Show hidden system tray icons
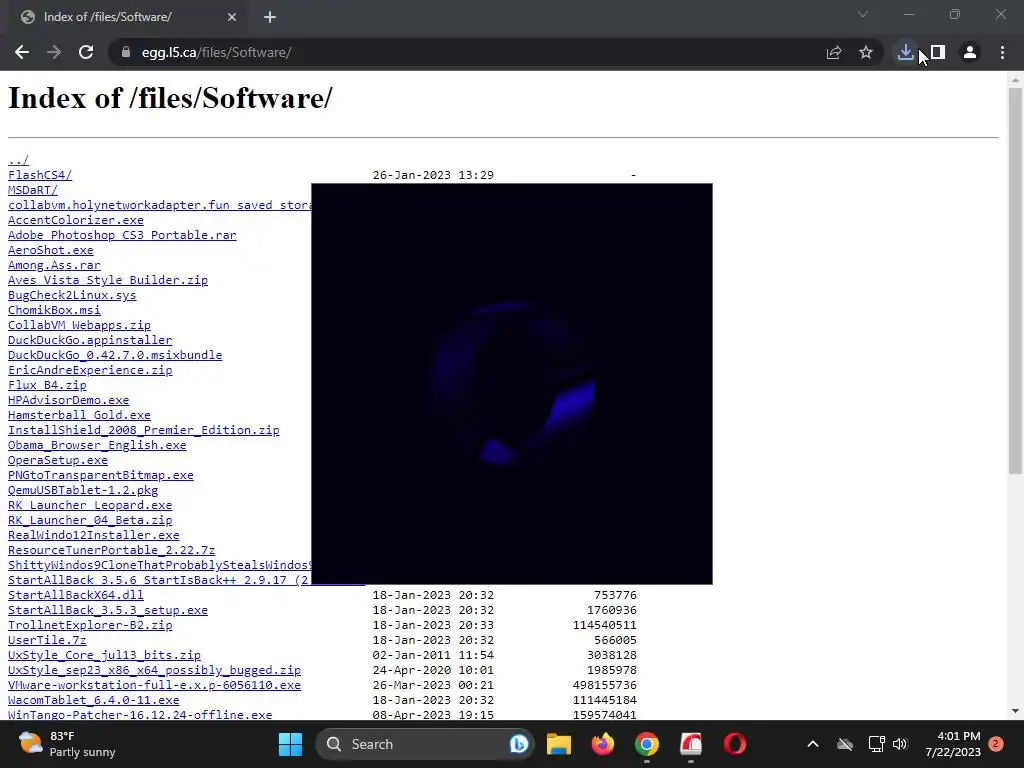This screenshot has height=768, width=1024. (x=812, y=744)
